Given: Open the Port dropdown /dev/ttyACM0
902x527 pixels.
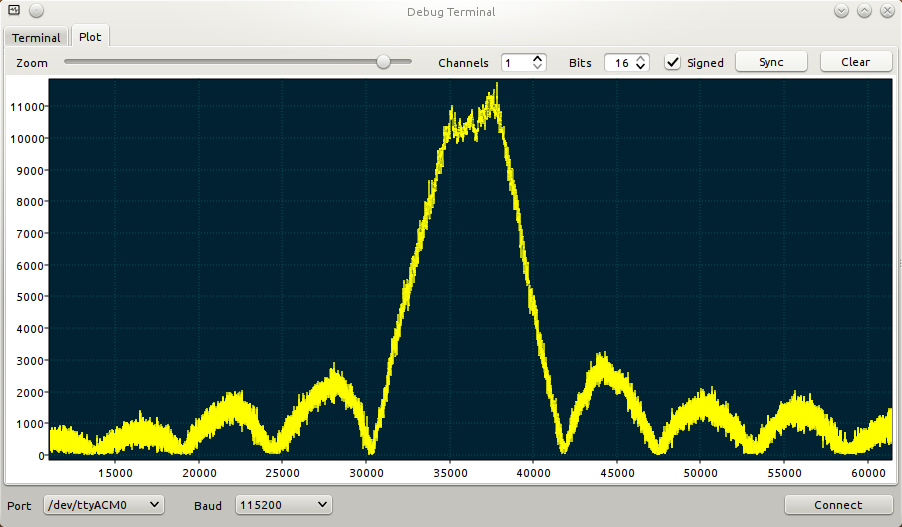Looking at the screenshot, I should coord(104,505).
